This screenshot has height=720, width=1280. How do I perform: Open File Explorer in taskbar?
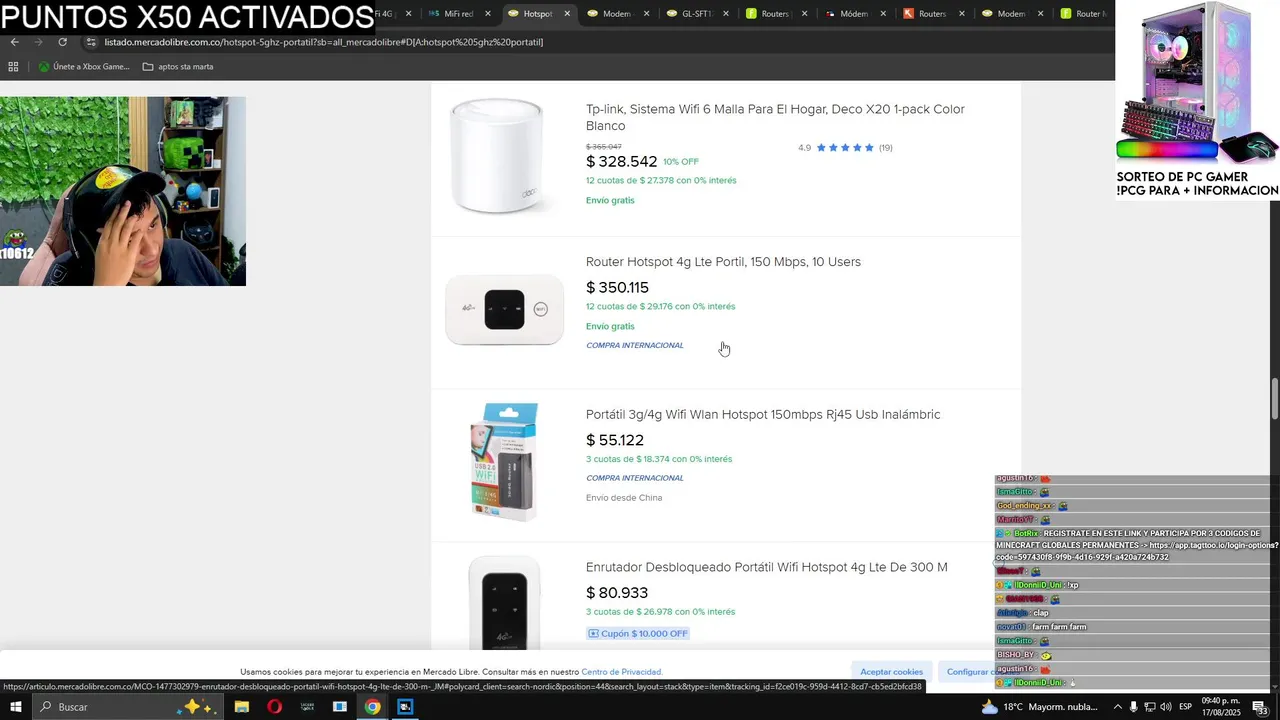point(242,707)
